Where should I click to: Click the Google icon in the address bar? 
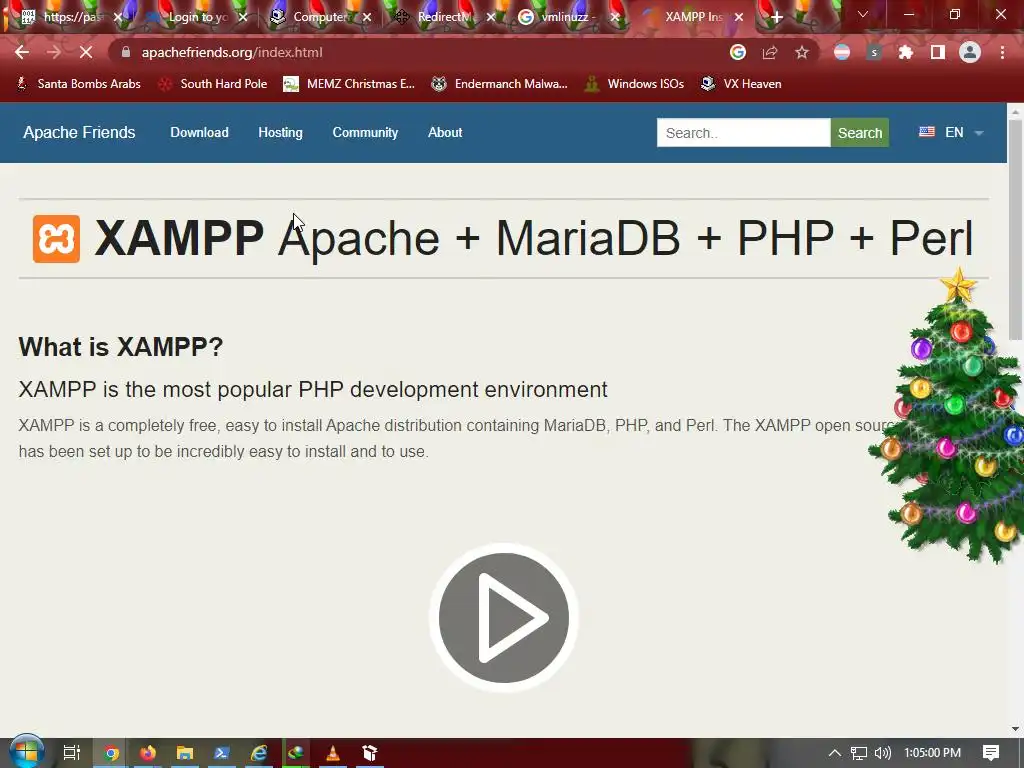(738, 52)
